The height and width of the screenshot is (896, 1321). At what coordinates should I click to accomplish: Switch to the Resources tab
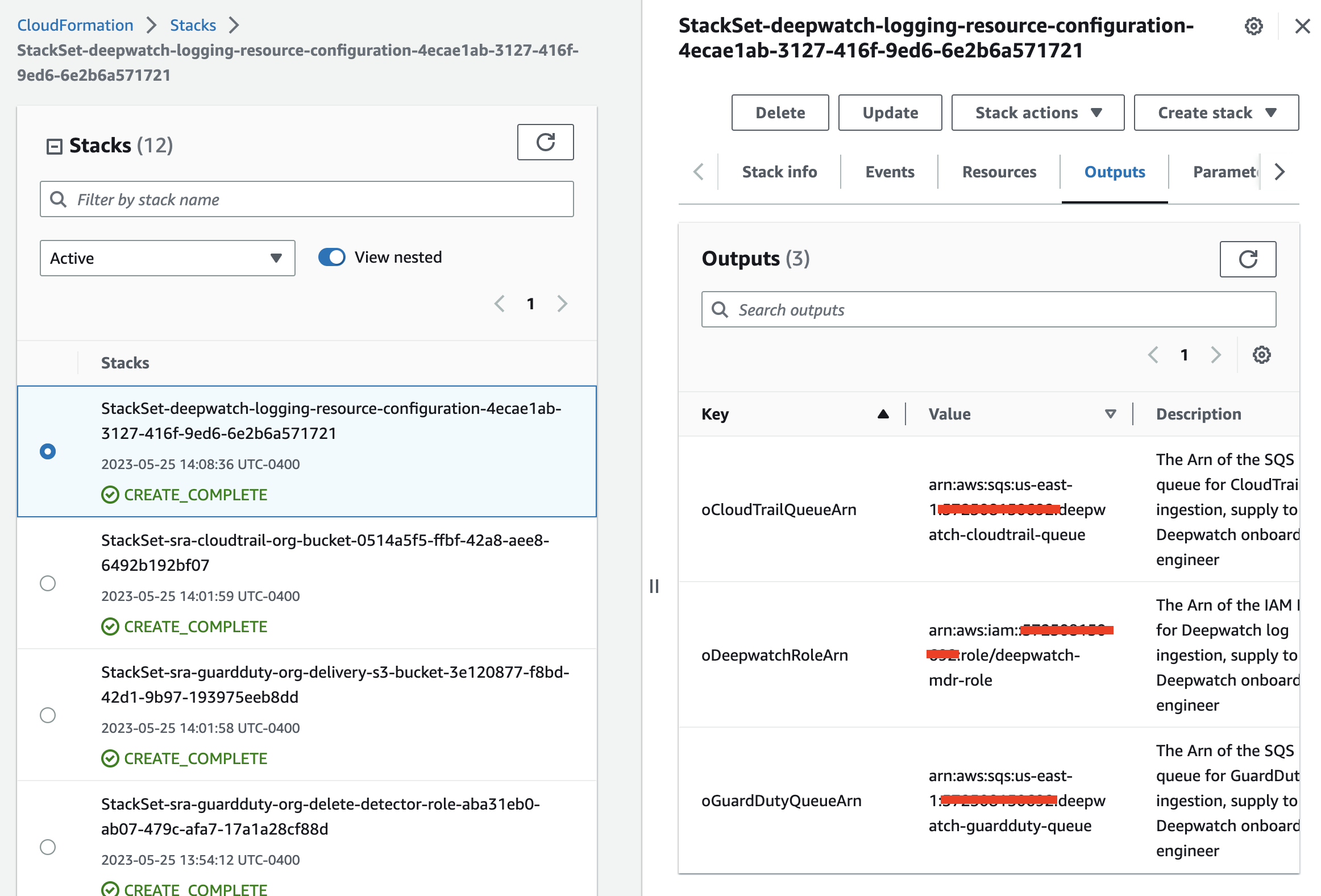(x=999, y=172)
